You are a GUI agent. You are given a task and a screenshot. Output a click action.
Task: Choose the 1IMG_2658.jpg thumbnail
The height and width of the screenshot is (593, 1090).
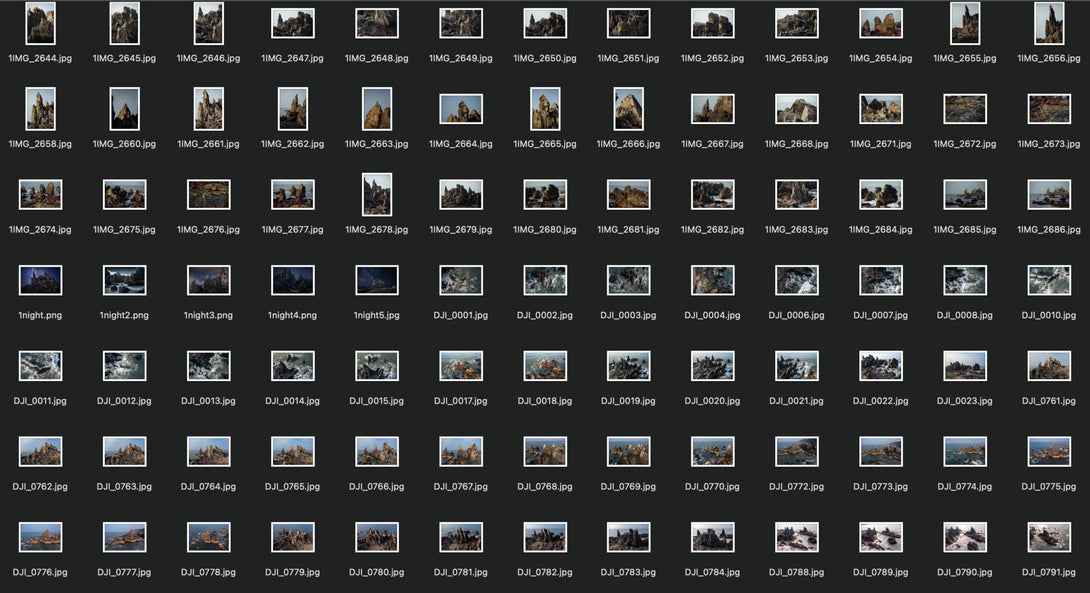(x=40, y=109)
